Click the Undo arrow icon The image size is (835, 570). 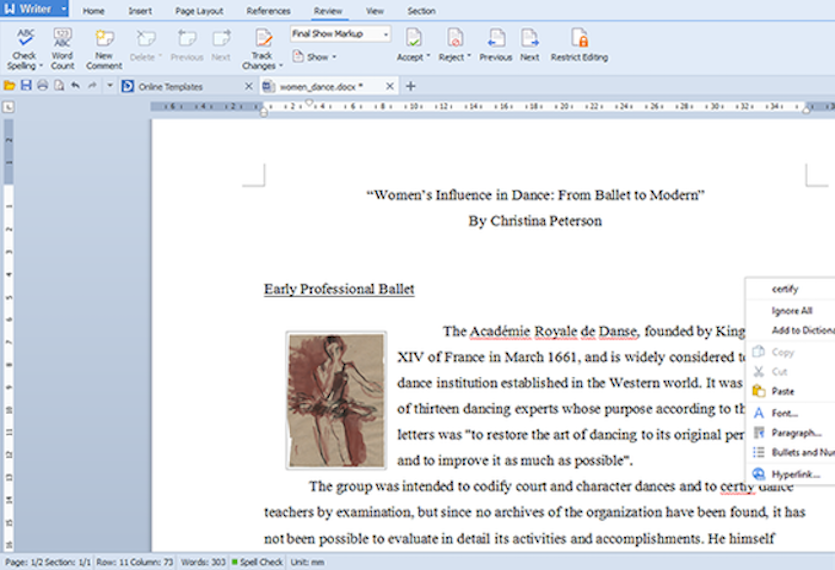click(75, 86)
